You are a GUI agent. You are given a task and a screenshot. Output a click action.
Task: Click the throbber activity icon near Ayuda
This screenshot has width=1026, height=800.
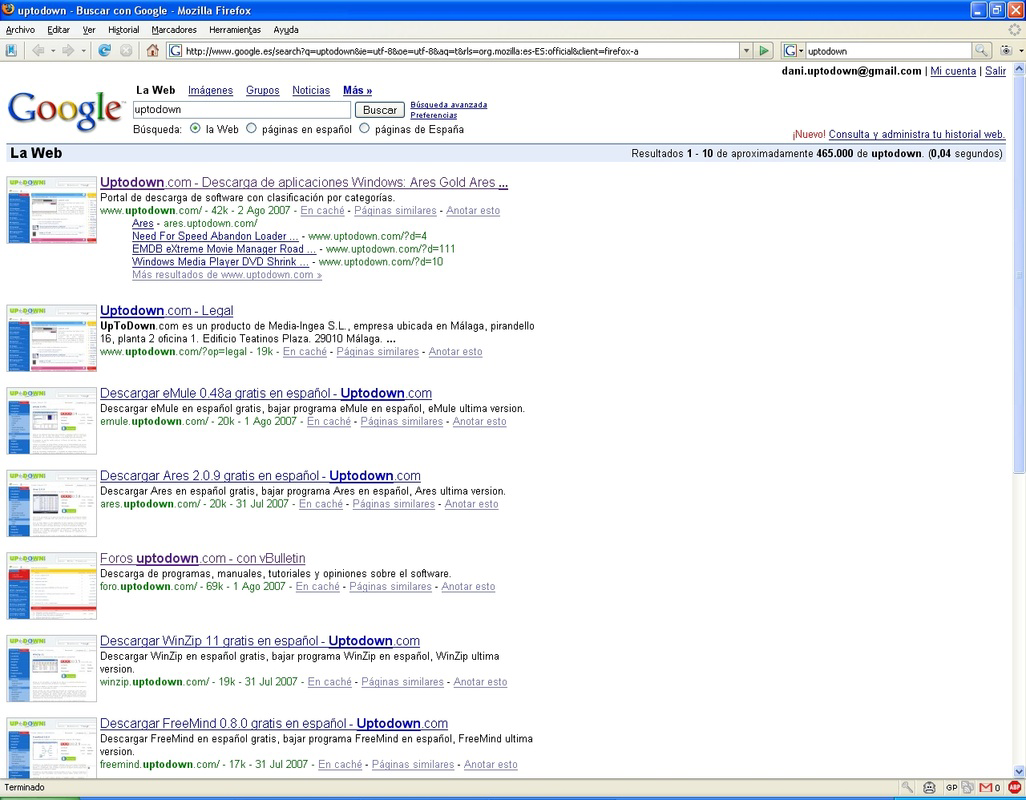[x=1014, y=29]
